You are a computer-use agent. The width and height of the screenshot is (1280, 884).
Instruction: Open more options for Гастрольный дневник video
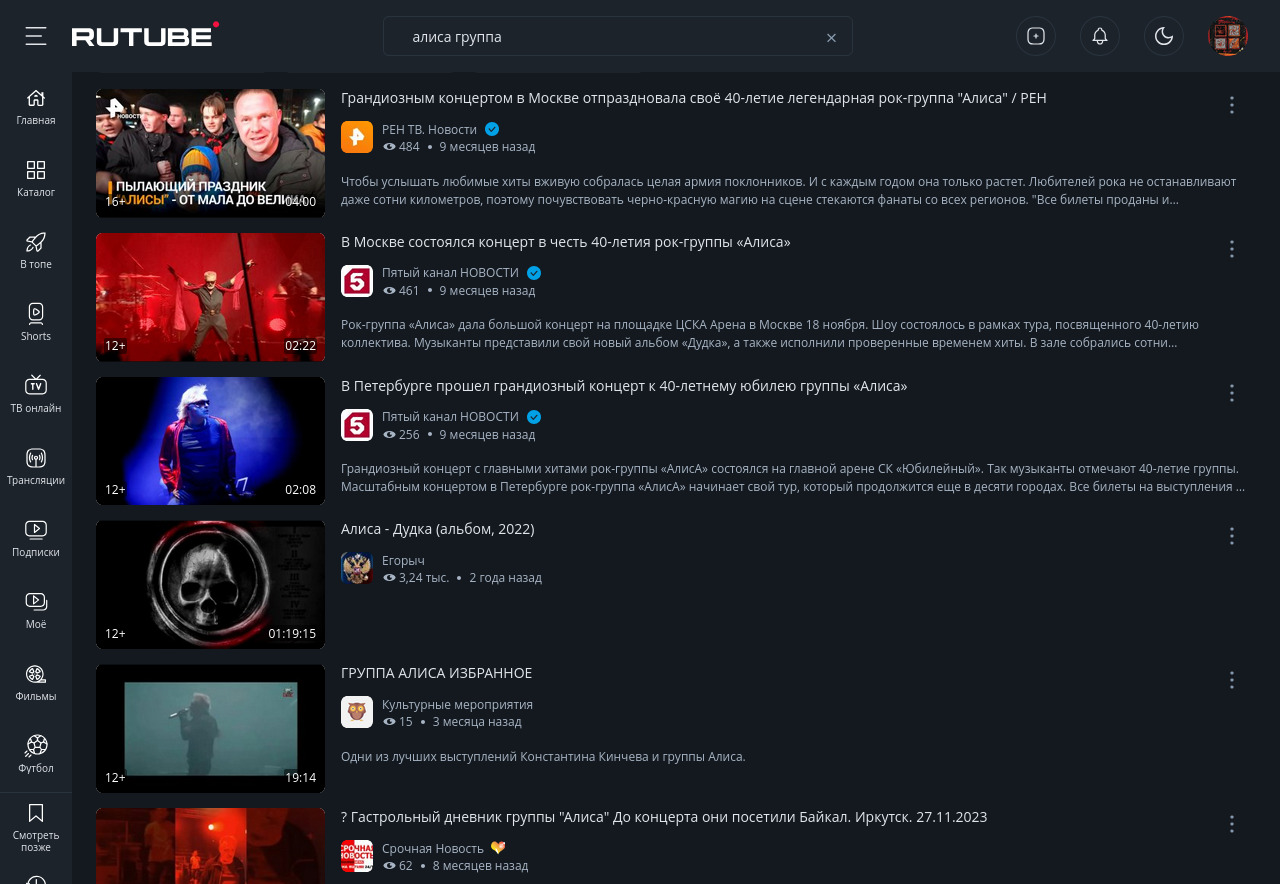(x=1232, y=824)
